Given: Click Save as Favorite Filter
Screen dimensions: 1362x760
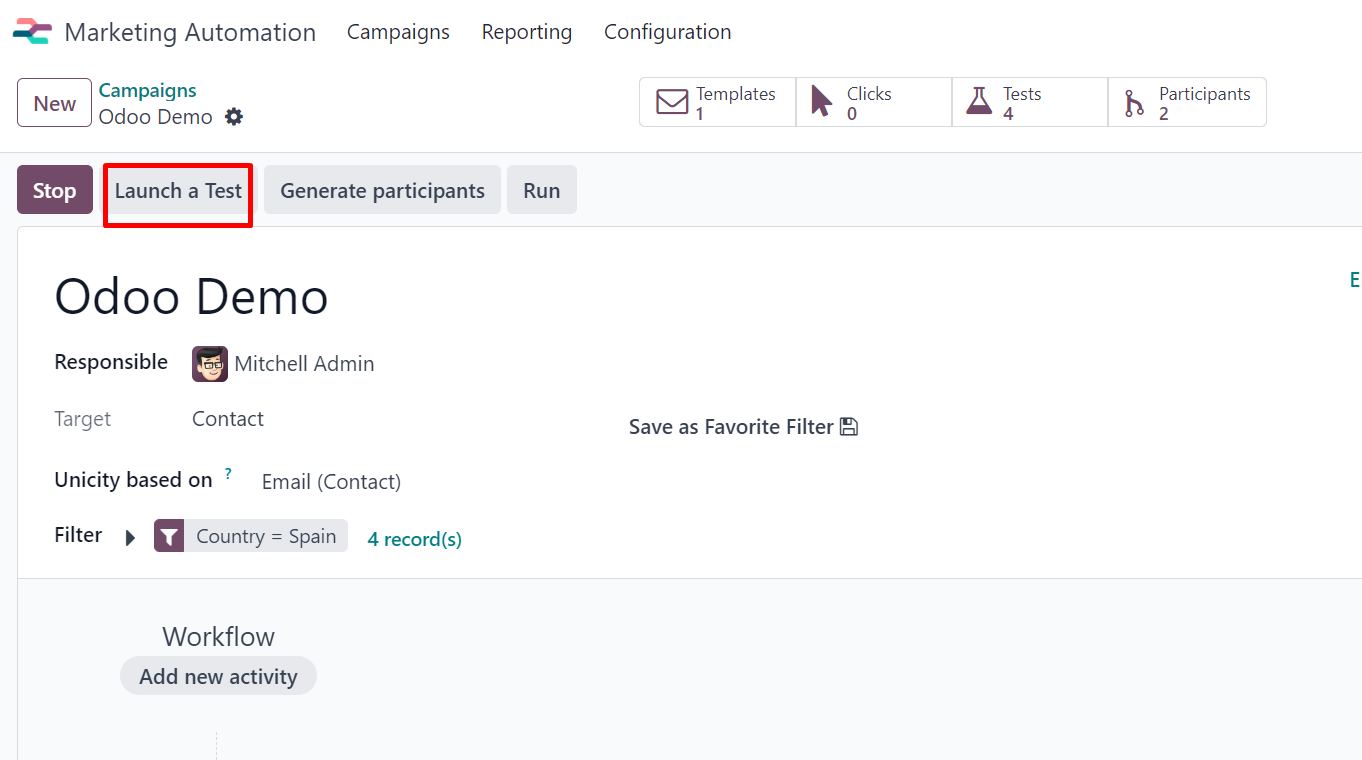Looking at the screenshot, I should pyautogui.click(x=743, y=427).
